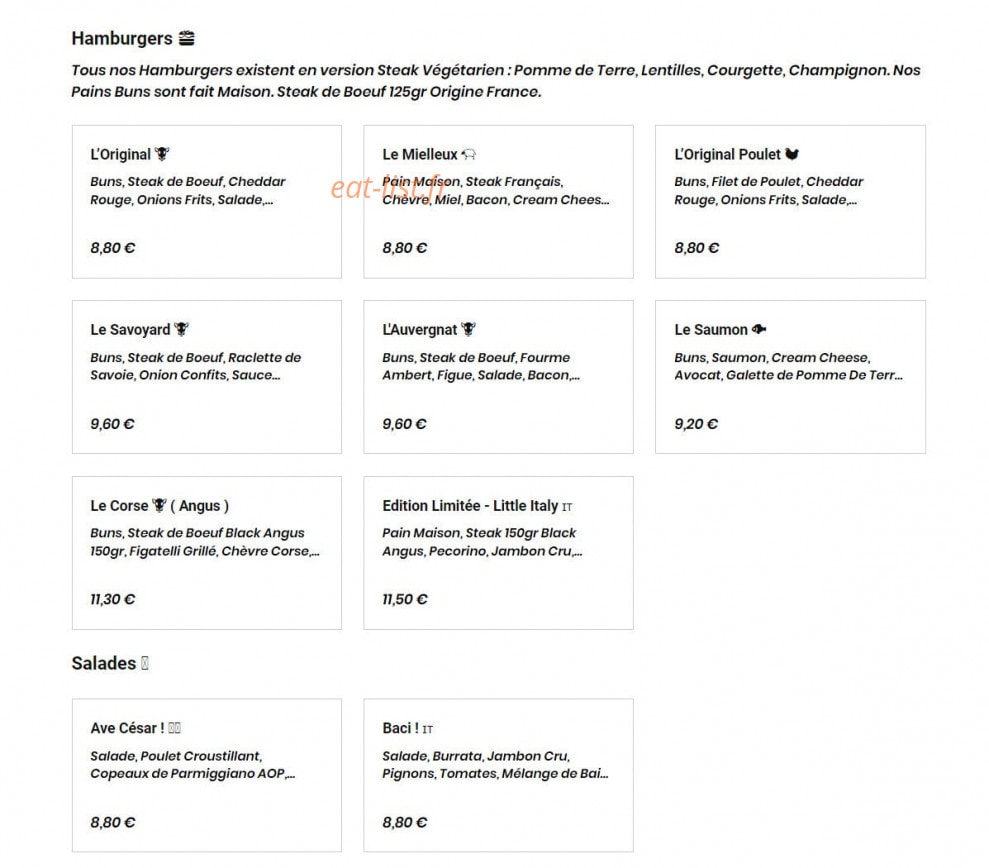Click the chicken icon beside L'Original Poulet
Screen dimensions: 989x868
coord(792,154)
